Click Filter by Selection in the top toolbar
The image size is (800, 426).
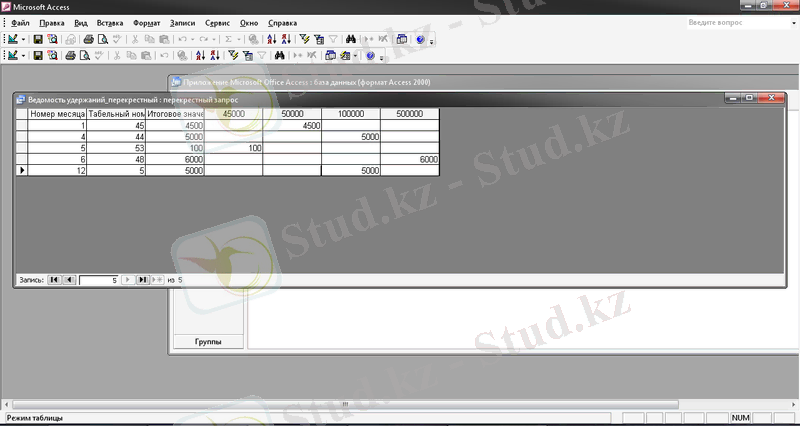click(305, 39)
